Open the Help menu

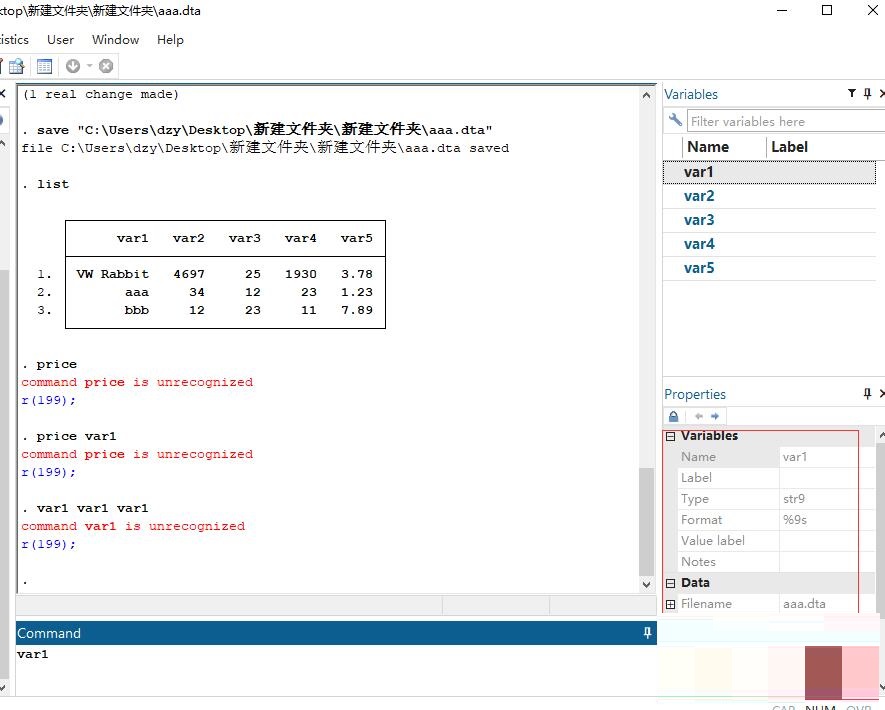tap(170, 40)
